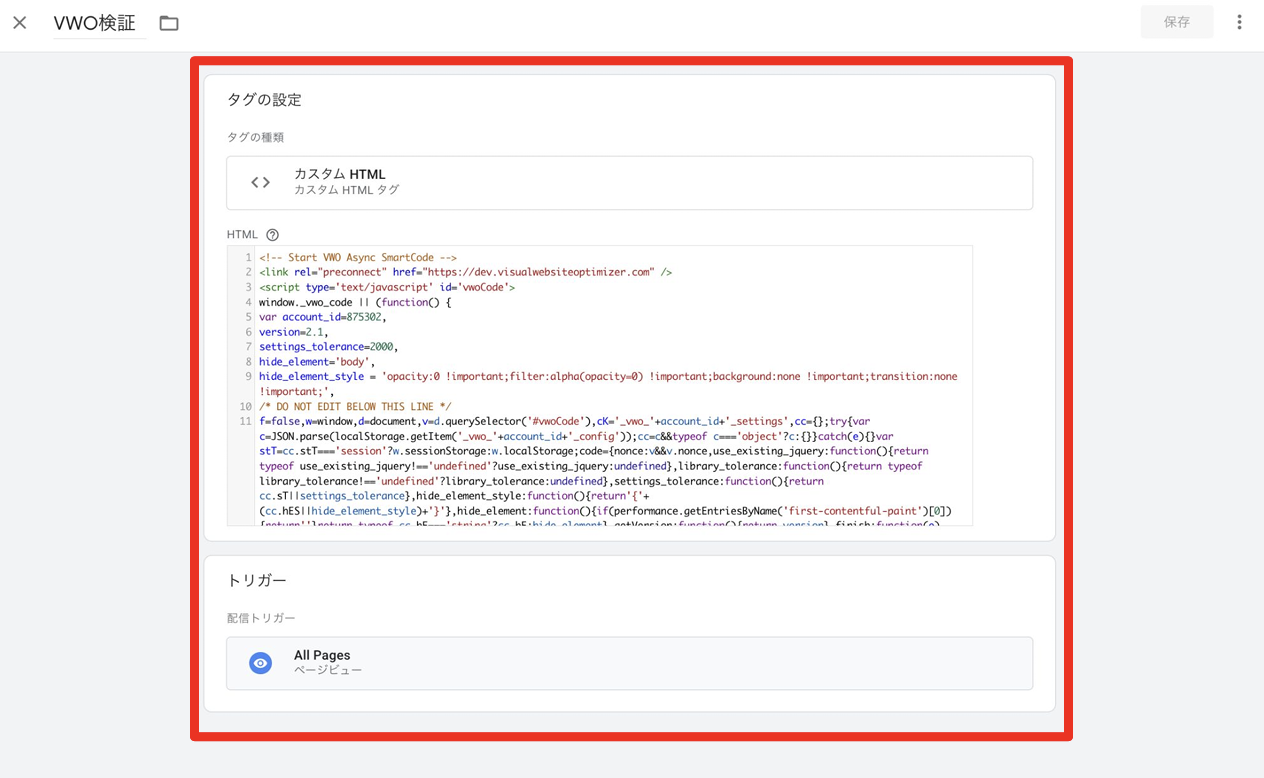
Task: Select the カスタム HTML tag type row
Action: 629,182
